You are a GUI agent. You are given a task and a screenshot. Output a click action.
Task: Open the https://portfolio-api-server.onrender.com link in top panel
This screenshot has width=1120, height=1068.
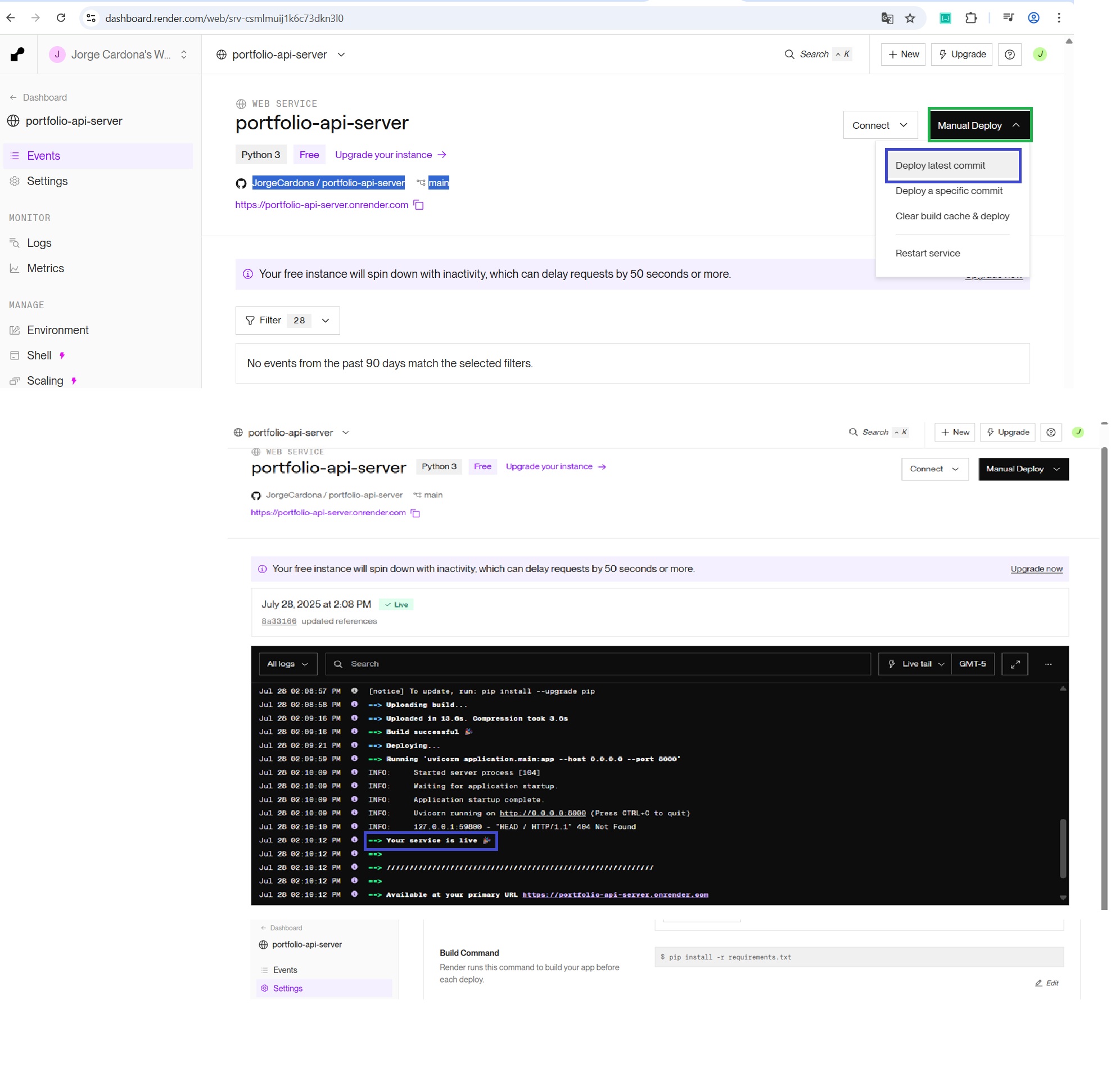tap(322, 205)
